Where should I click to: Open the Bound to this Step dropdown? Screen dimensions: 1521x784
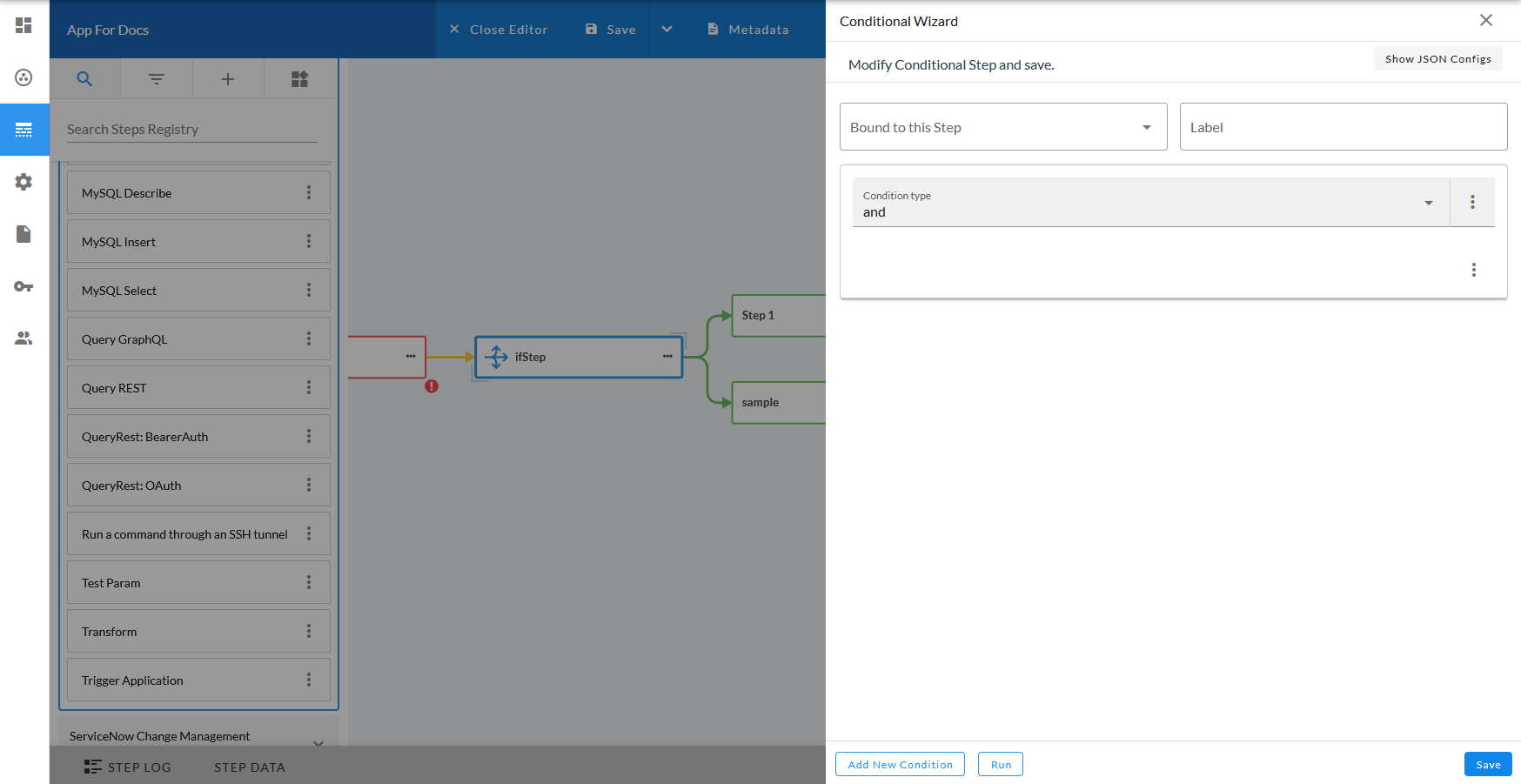pos(1002,127)
